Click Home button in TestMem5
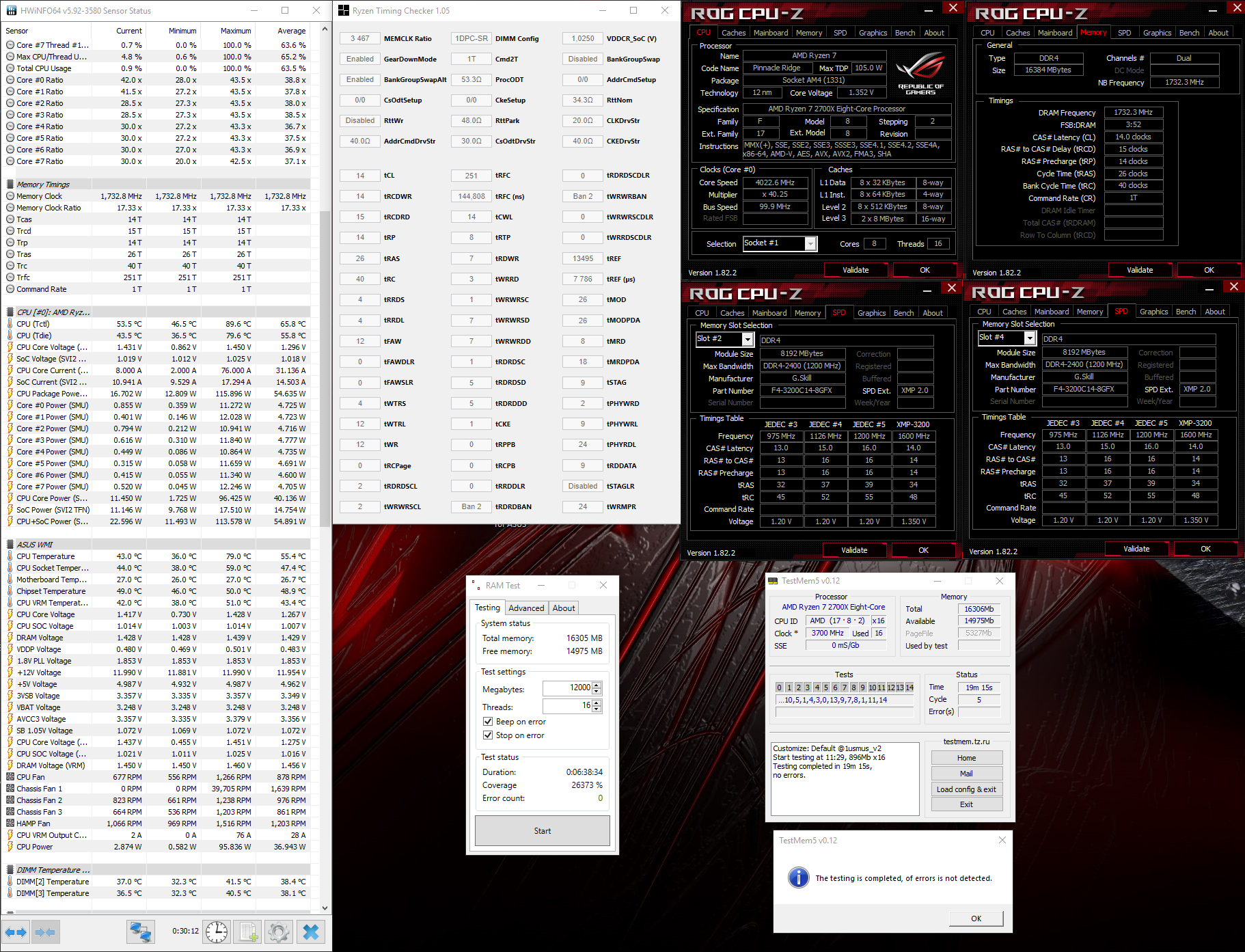1245x952 pixels. coord(967,758)
